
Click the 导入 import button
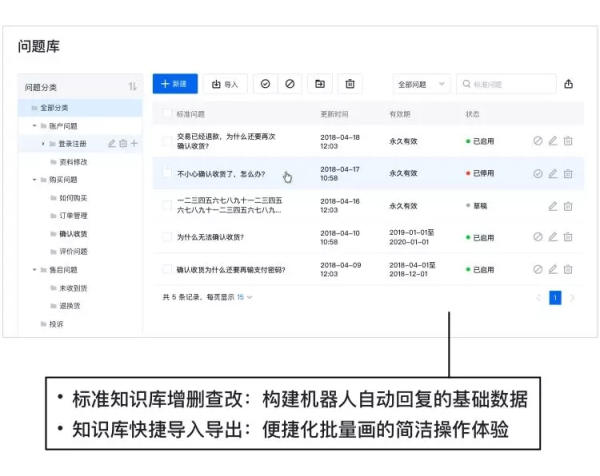[x=225, y=84]
